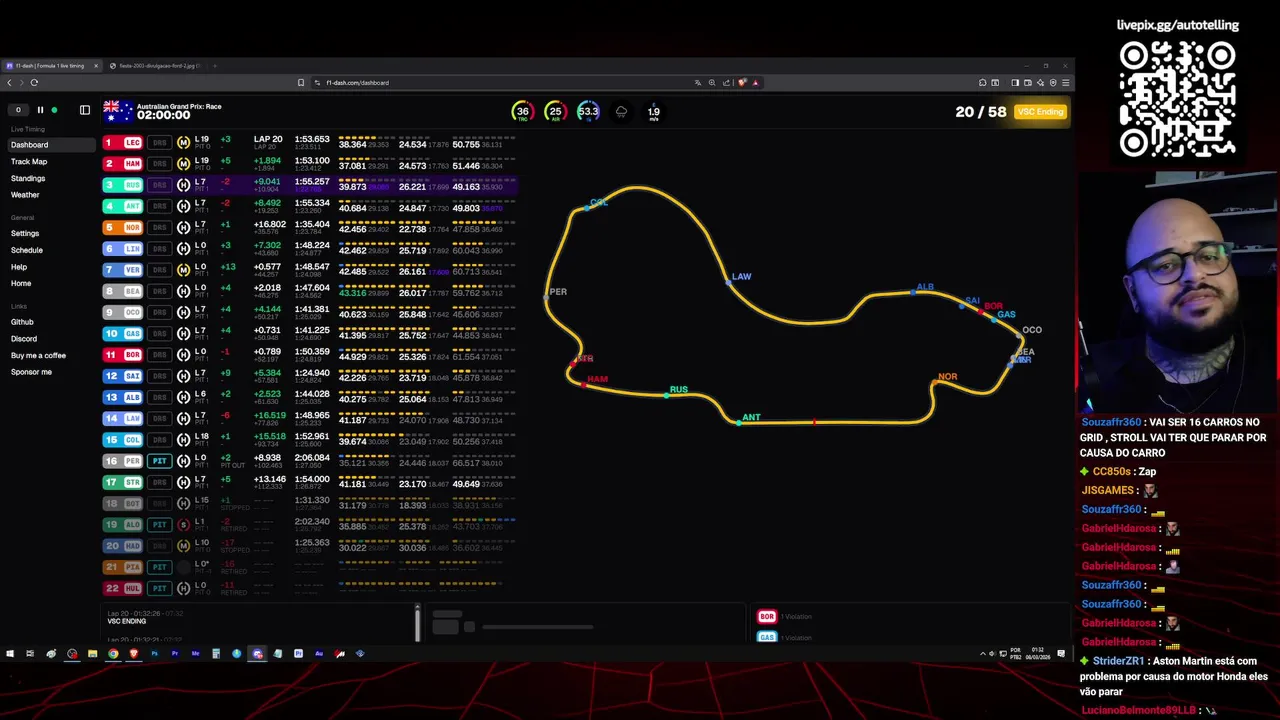Open the Help page
The width and height of the screenshot is (1280, 720).
(19, 267)
